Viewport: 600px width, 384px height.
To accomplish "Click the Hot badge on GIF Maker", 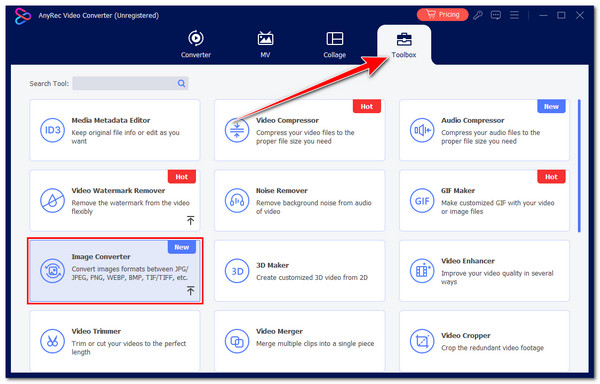I will point(551,177).
